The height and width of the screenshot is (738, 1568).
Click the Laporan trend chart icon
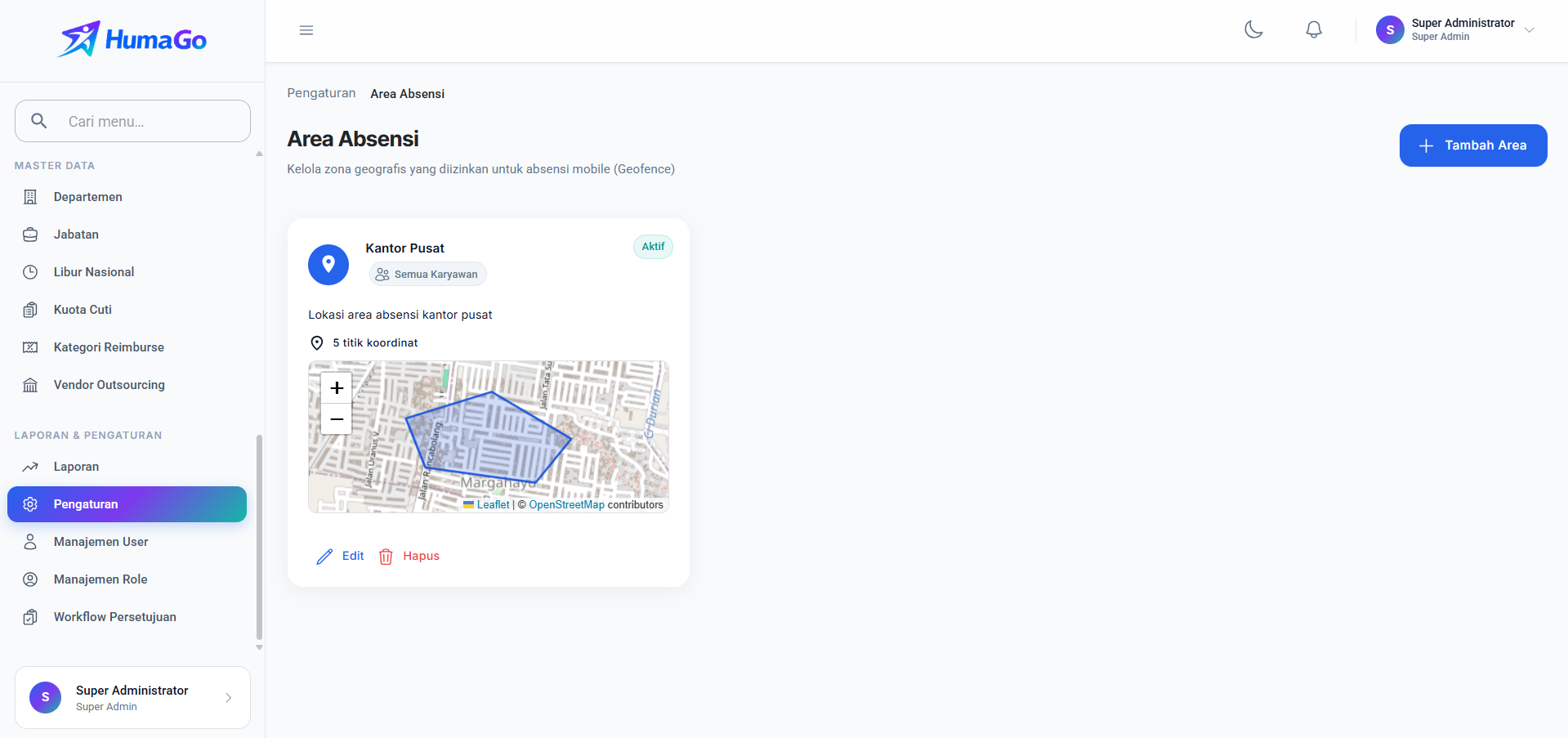pyautogui.click(x=30, y=467)
